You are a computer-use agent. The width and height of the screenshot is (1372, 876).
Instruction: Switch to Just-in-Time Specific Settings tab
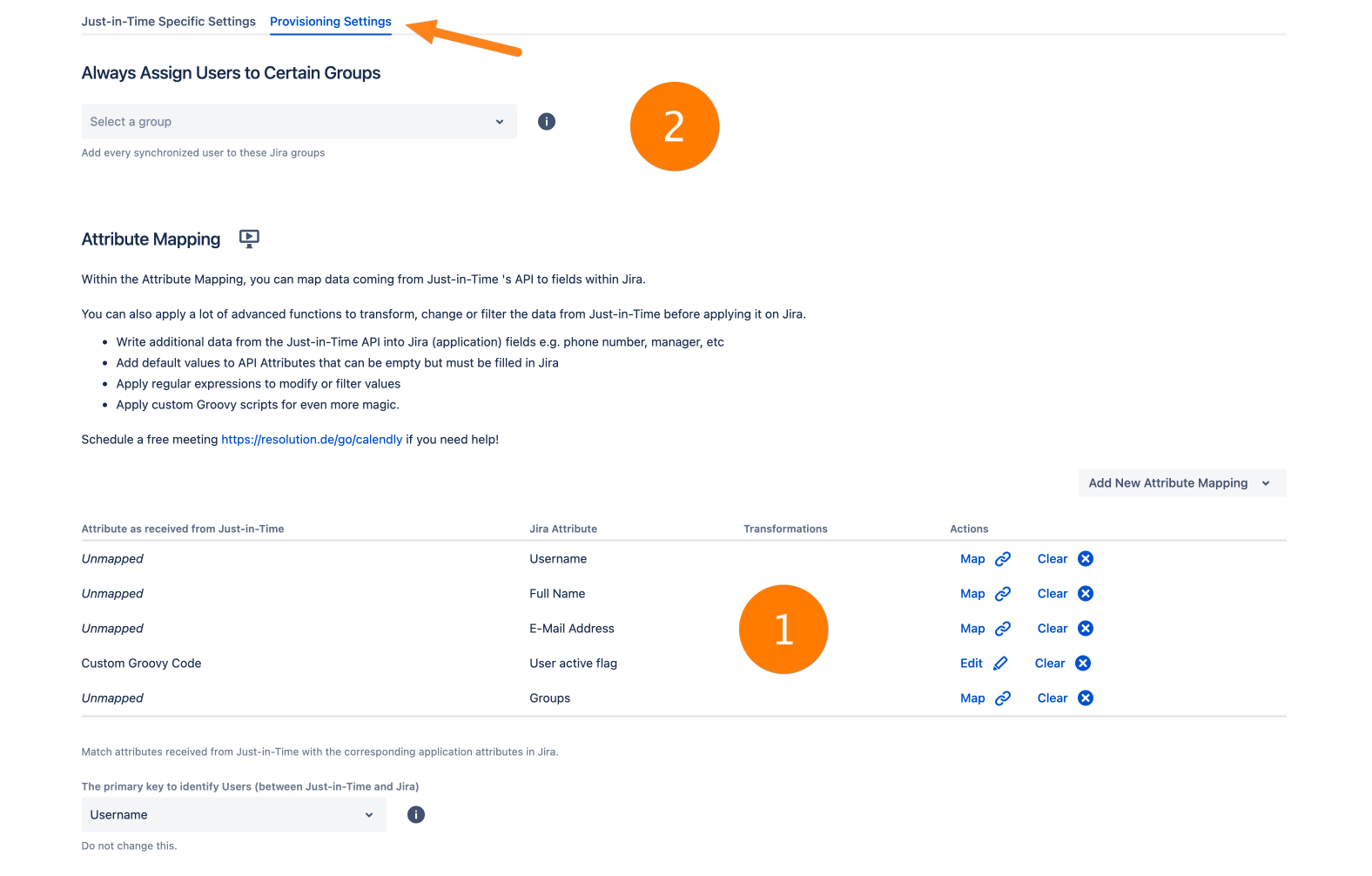click(169, 22)
